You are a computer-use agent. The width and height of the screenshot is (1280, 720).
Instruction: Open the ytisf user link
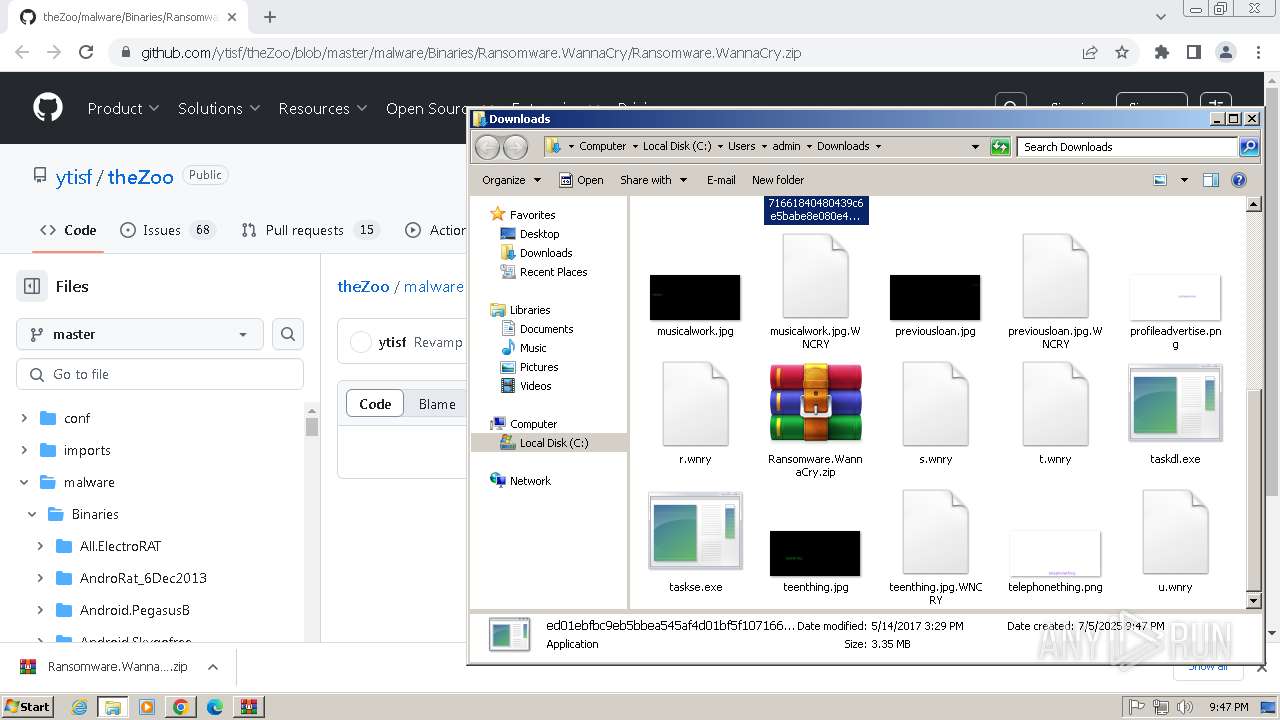73,177
